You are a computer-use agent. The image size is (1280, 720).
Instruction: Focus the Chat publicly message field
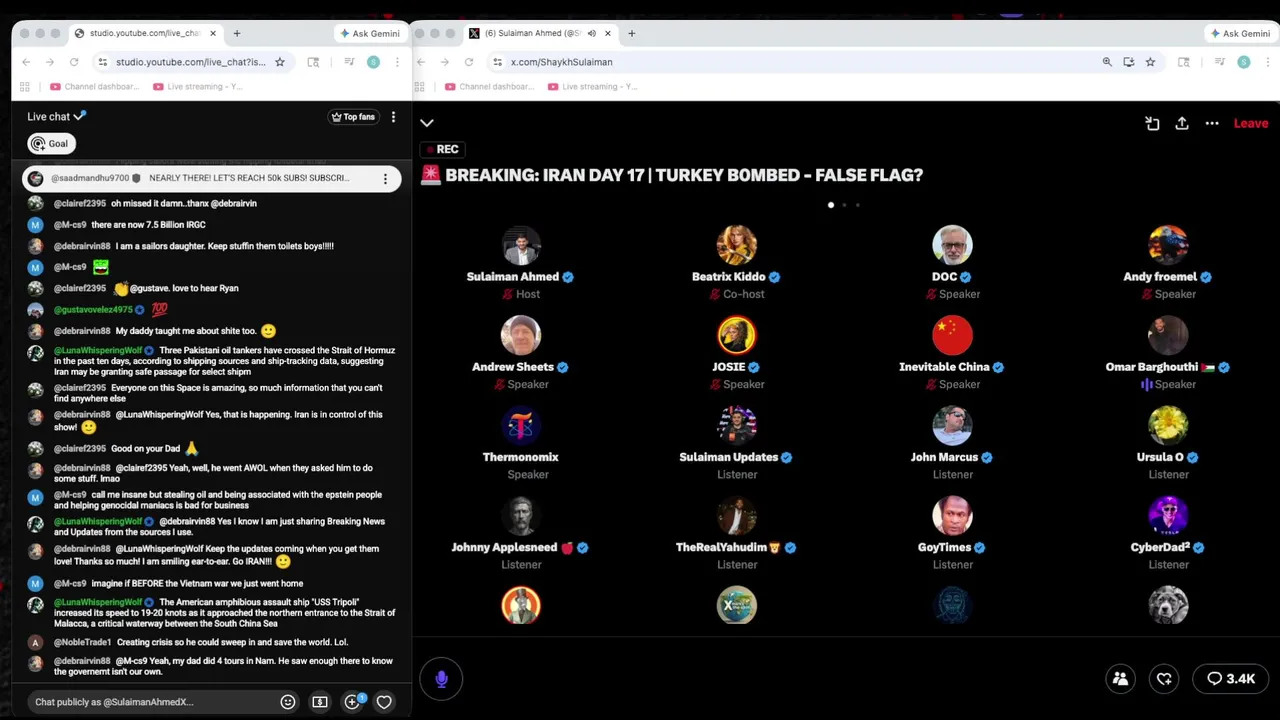(150, 702)
